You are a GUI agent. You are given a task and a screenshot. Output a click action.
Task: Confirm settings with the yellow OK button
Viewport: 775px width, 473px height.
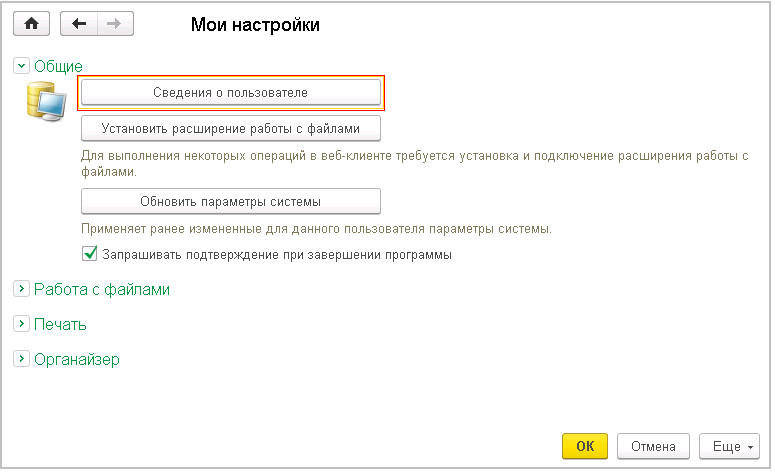[585, 446]
